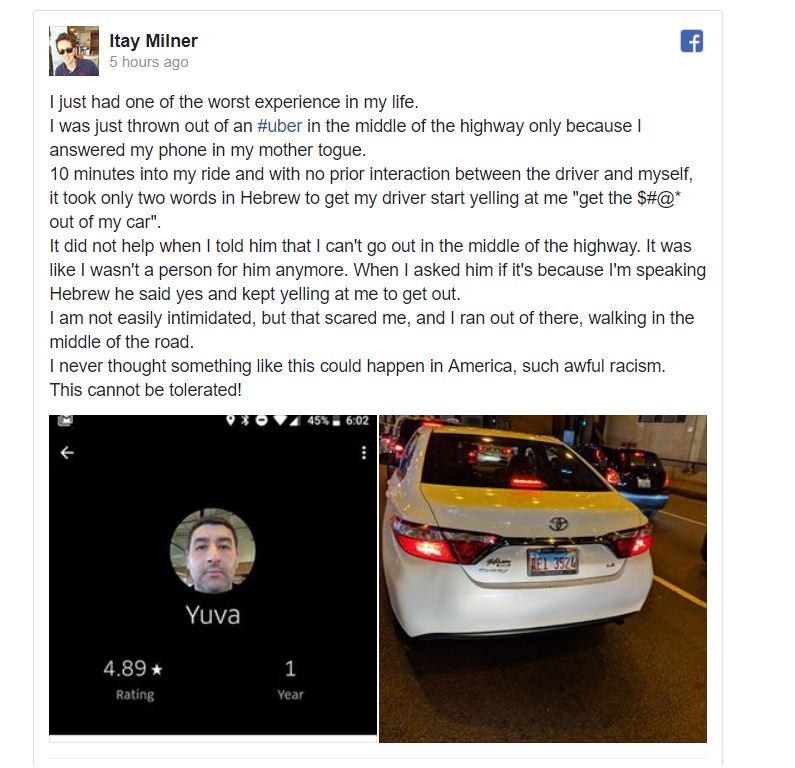Click the car's license plate

tap(553, 562)
